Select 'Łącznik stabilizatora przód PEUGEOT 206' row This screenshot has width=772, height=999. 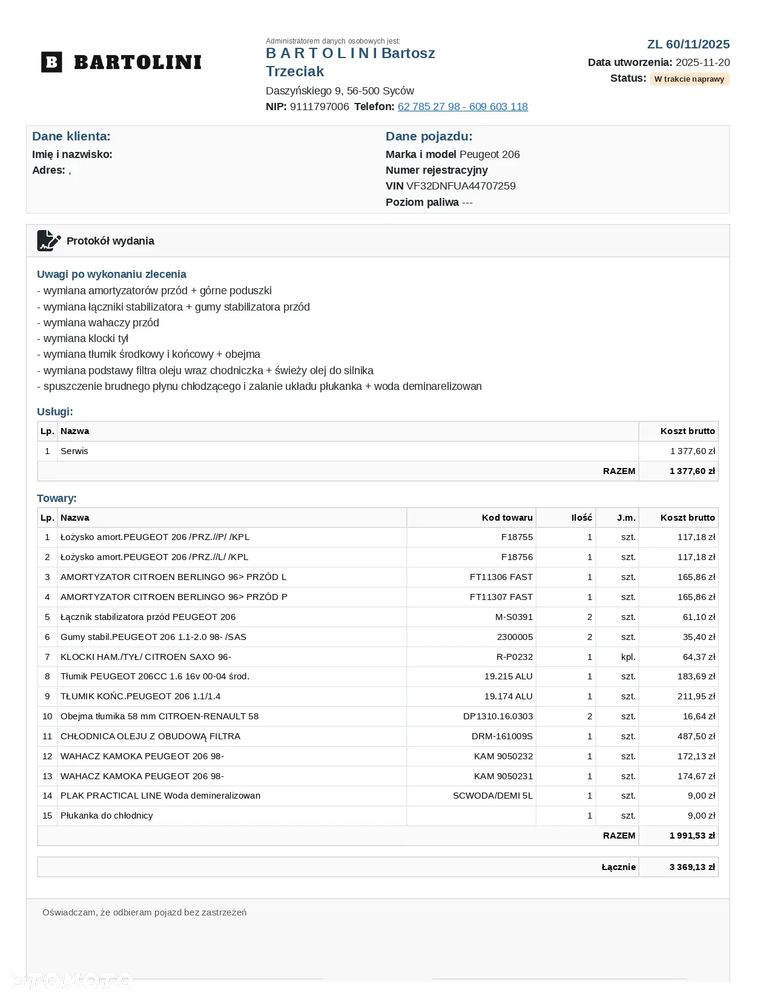[378, 617]
